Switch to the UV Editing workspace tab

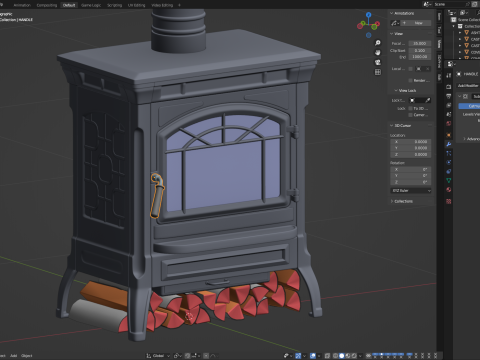click(x=137, y=5)
